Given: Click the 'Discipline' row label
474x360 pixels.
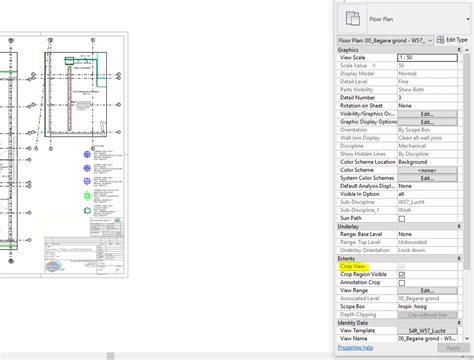Looking at the screenshot, I should (x=352, y=146).
